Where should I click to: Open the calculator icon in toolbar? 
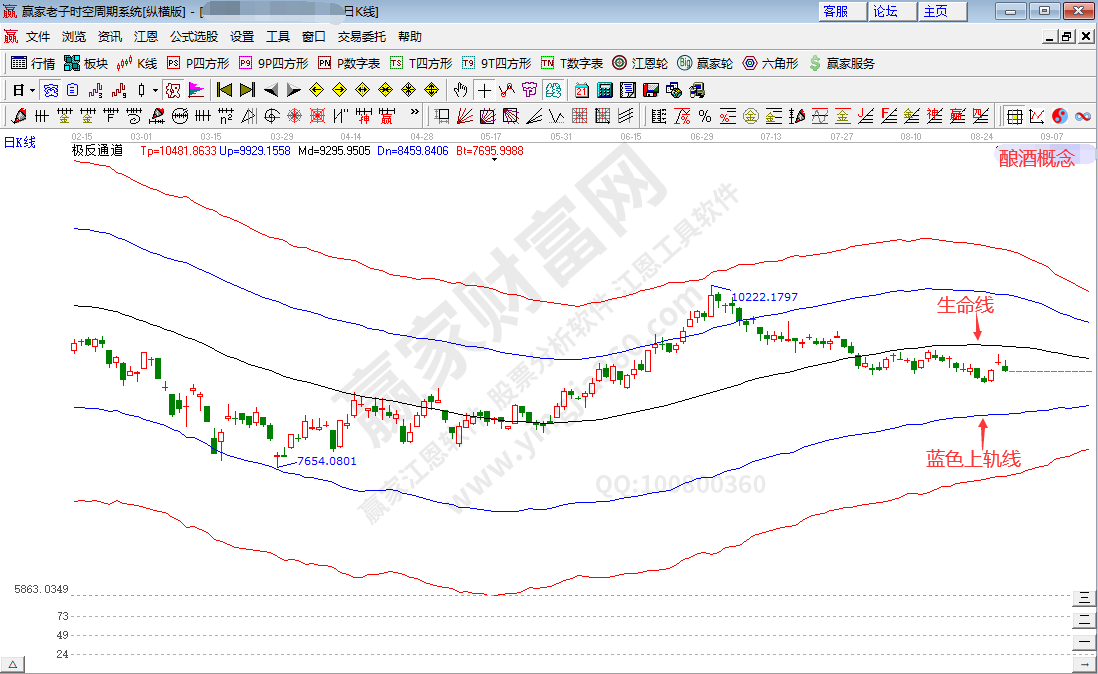[604, 90]
